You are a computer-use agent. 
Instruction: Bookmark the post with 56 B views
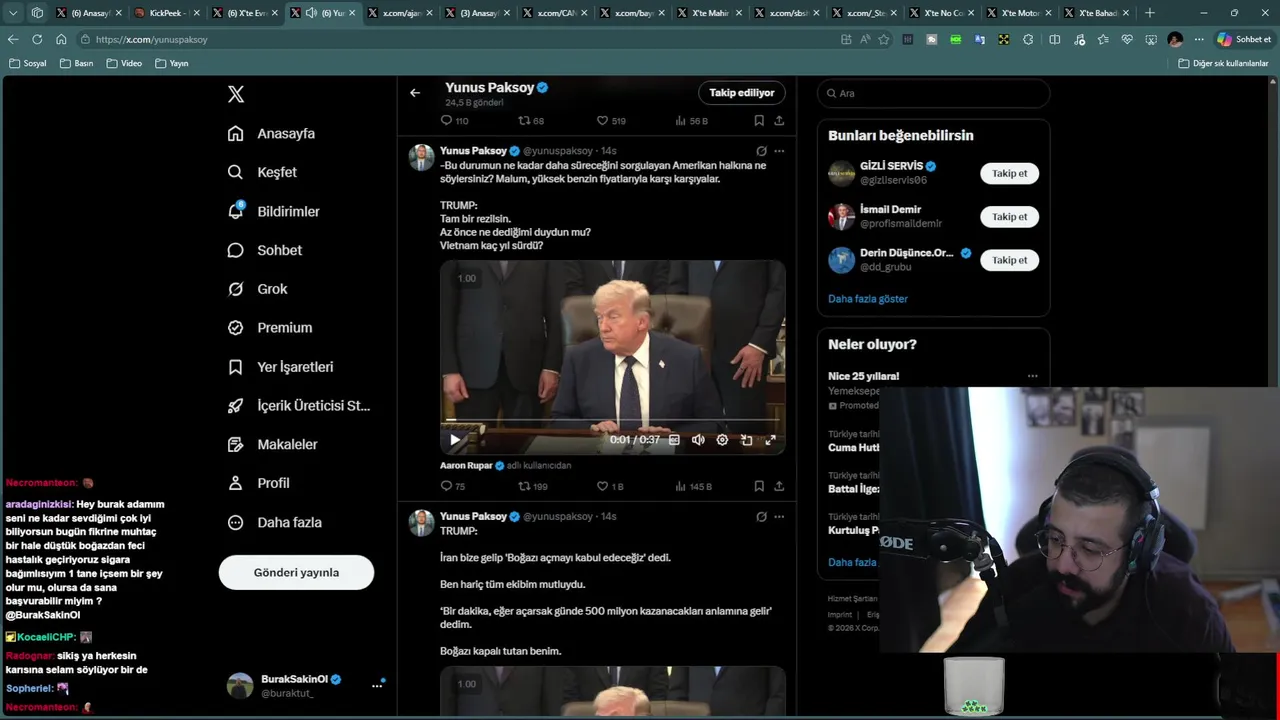[x=759, y=120]
